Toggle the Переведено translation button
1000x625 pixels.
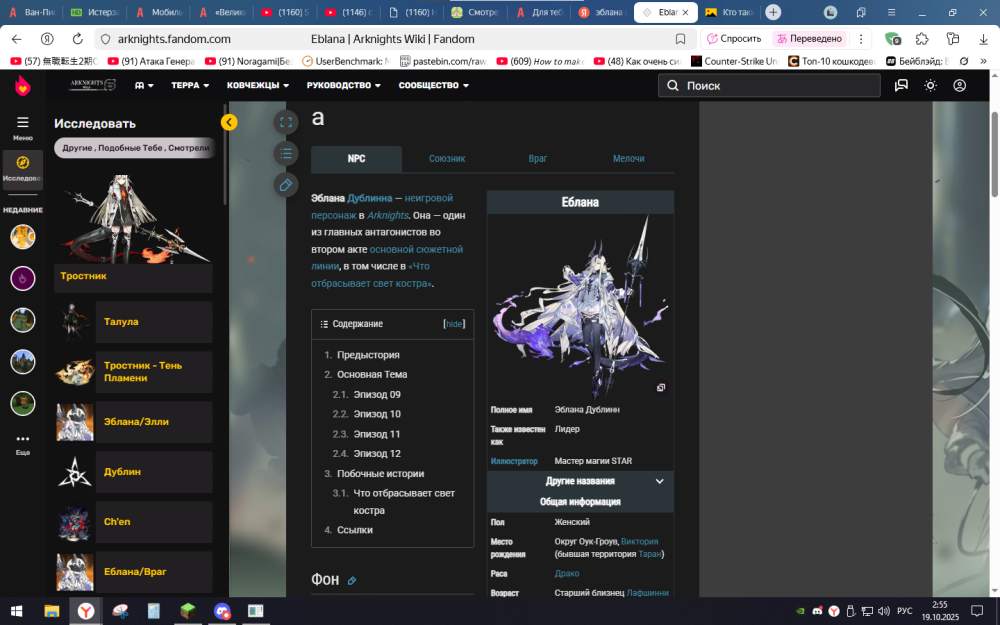[x=809, y=39]
